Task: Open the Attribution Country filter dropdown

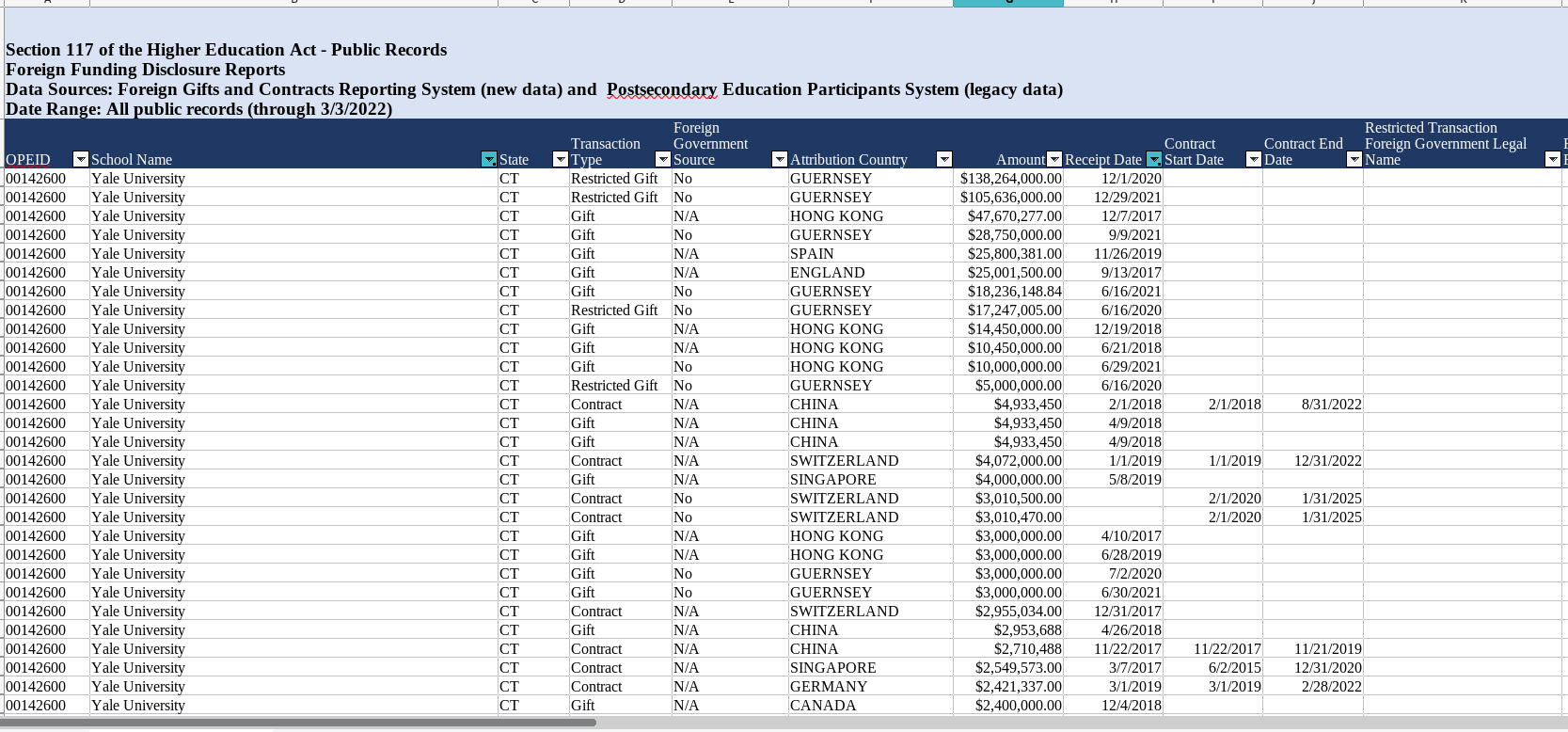Action: (944, 160)
